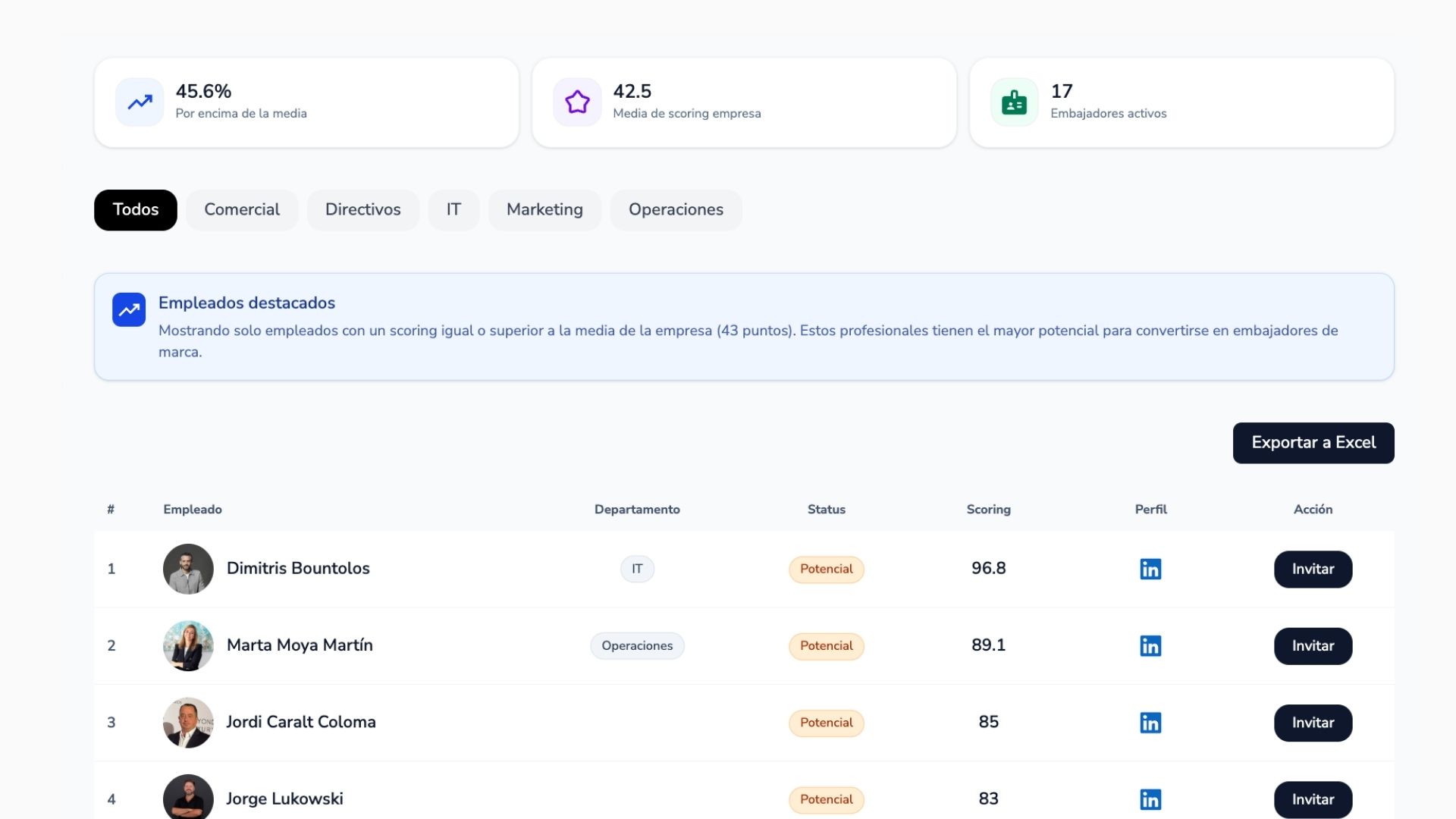This screenshot has width=1456, height=819.
Task: Select the Operaciones filter tab
Action: coord(676,210)
